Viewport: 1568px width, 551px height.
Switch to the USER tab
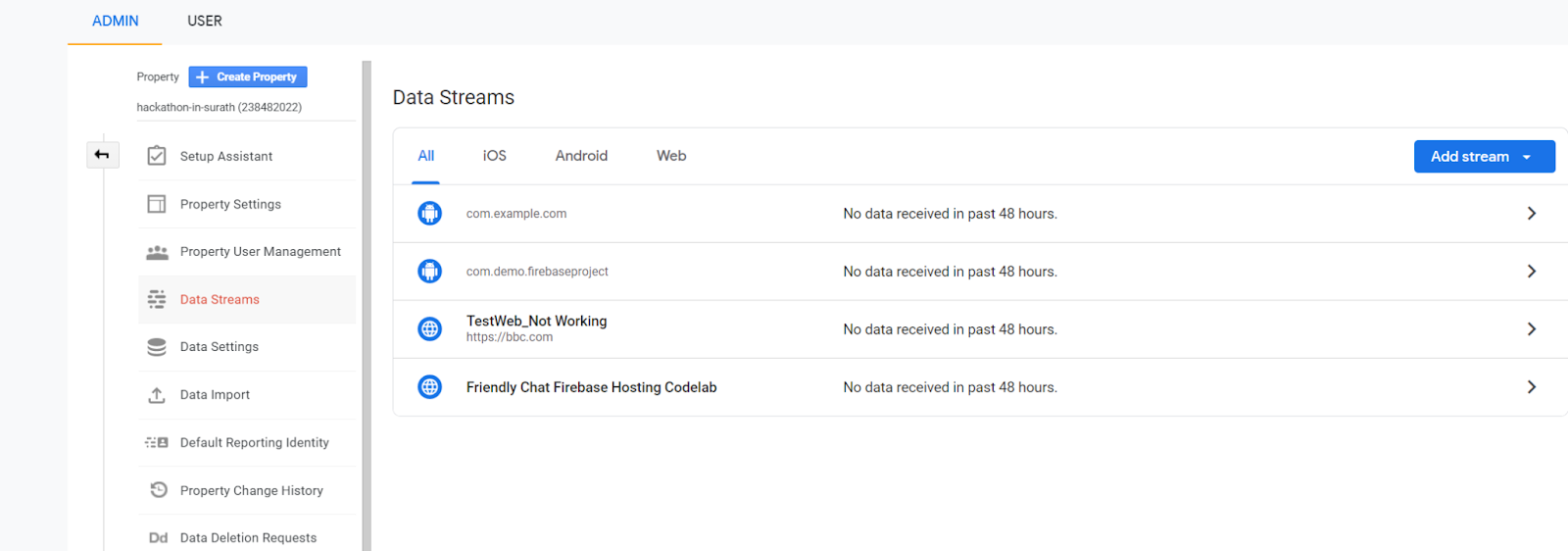pyautogui.click(x=205, y=22)
